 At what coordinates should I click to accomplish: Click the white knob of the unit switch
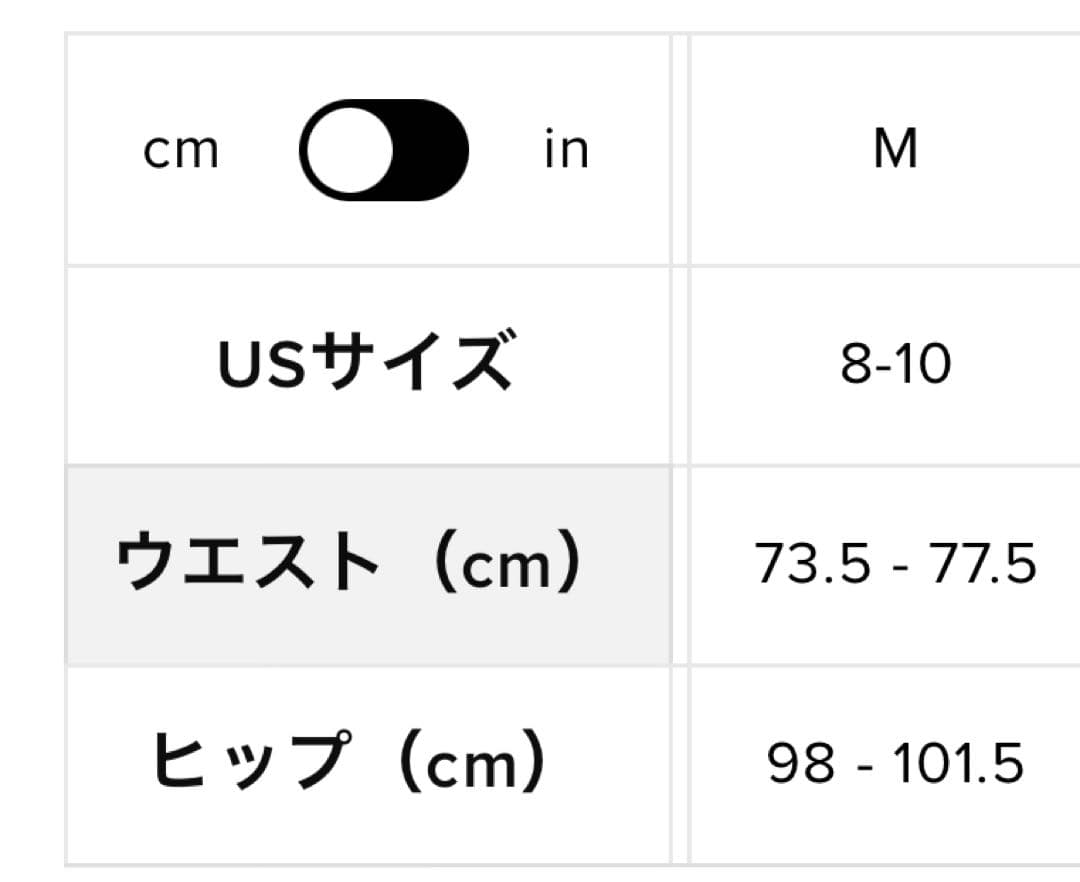(349, 150)
